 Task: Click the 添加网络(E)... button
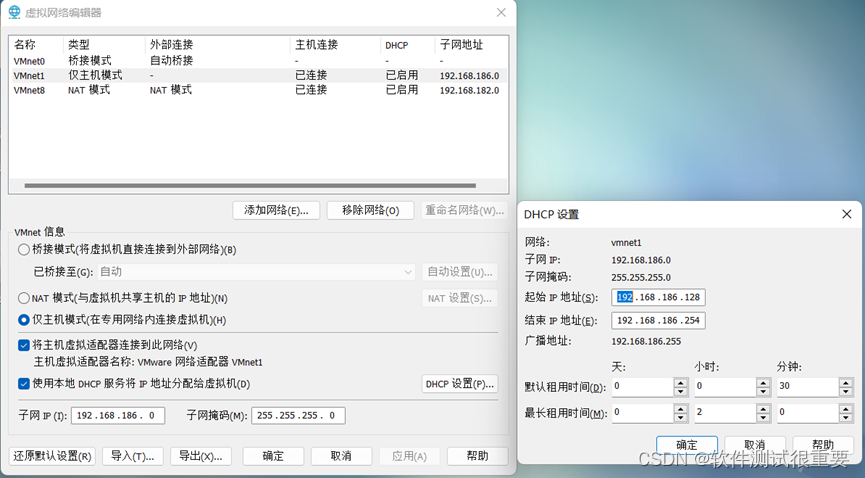coord(276,210)
